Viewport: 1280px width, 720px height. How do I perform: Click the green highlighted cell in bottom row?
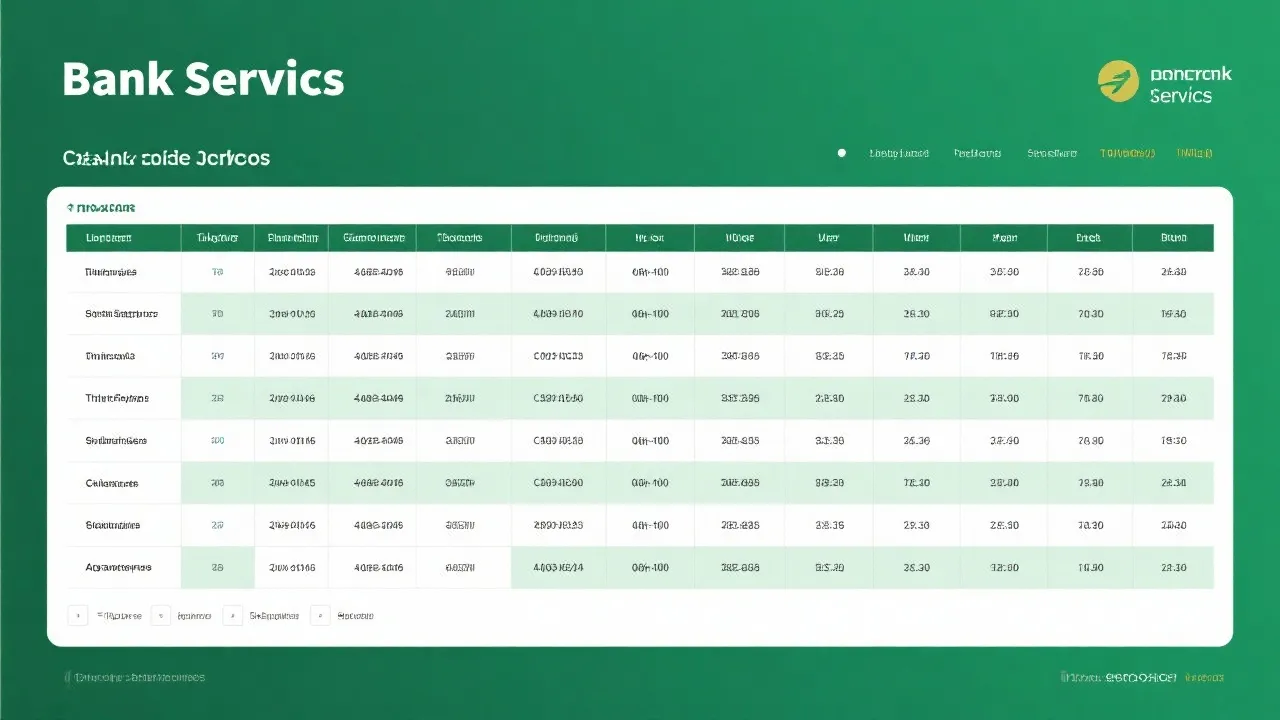[558, 567]
